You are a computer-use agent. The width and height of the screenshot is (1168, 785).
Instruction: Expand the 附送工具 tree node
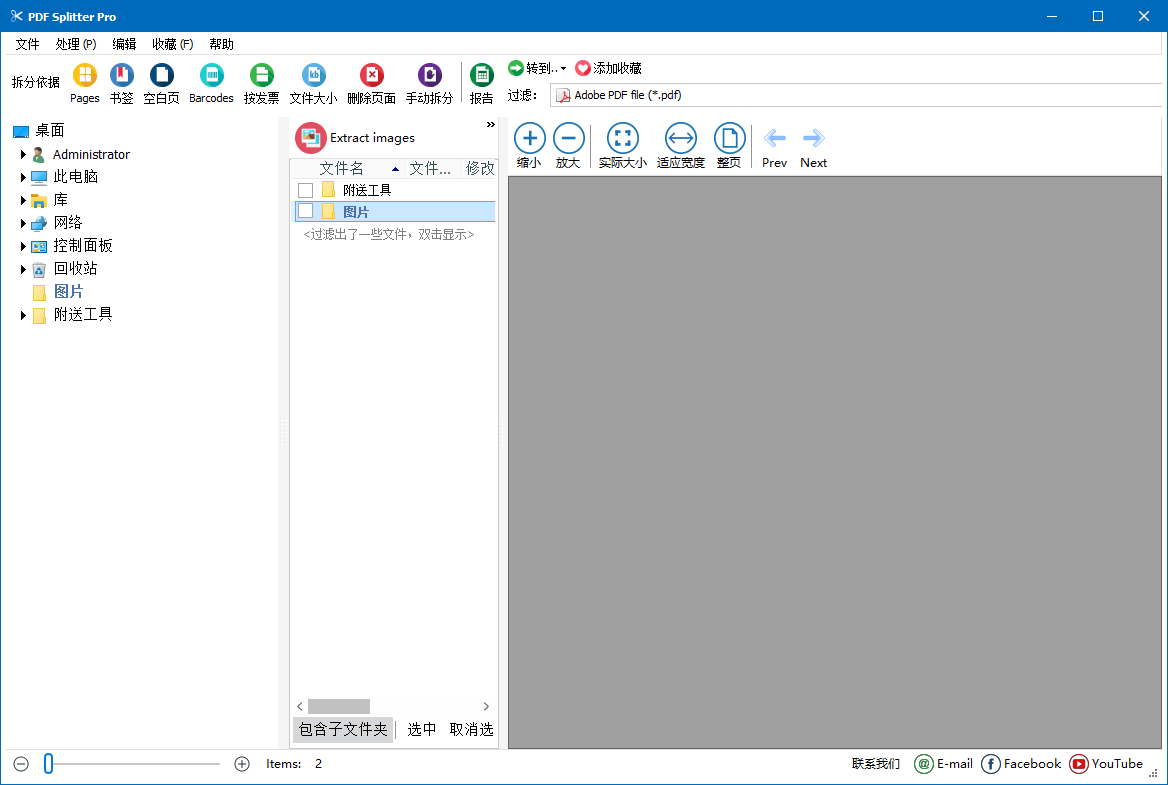click(23, 316)
